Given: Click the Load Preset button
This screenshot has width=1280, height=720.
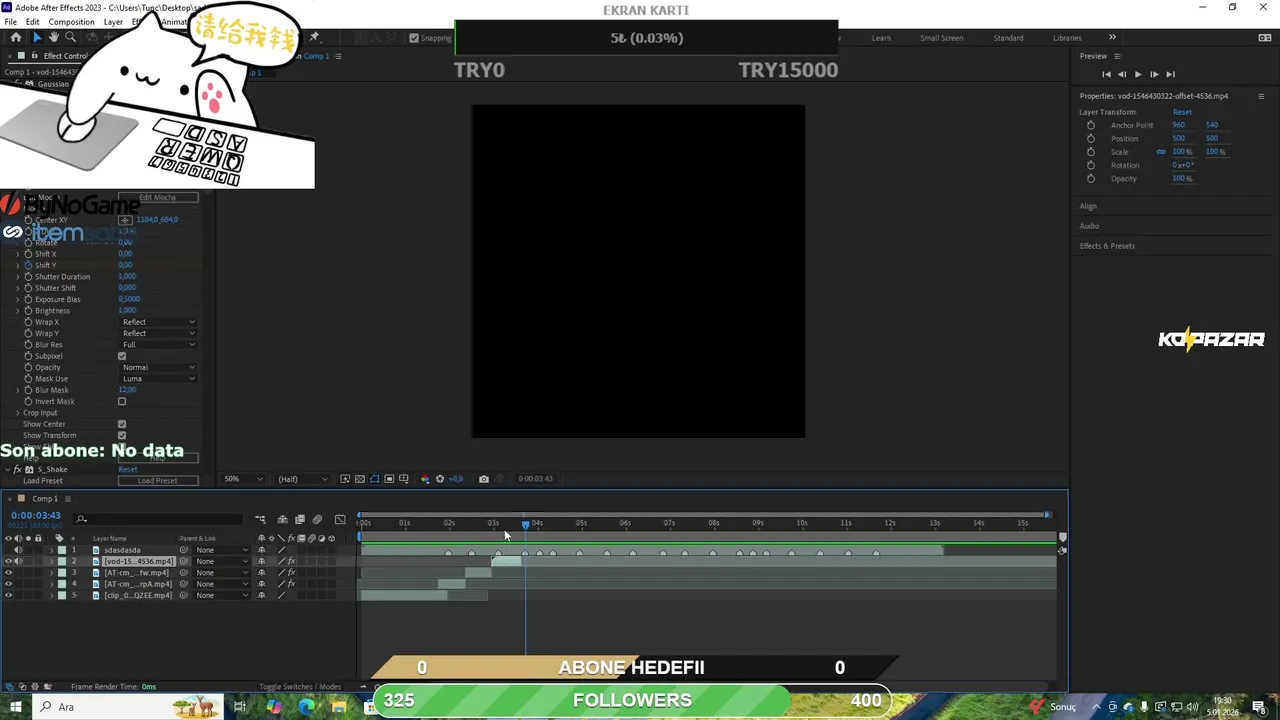Looking at the screenshot, I should click(157, 481).
